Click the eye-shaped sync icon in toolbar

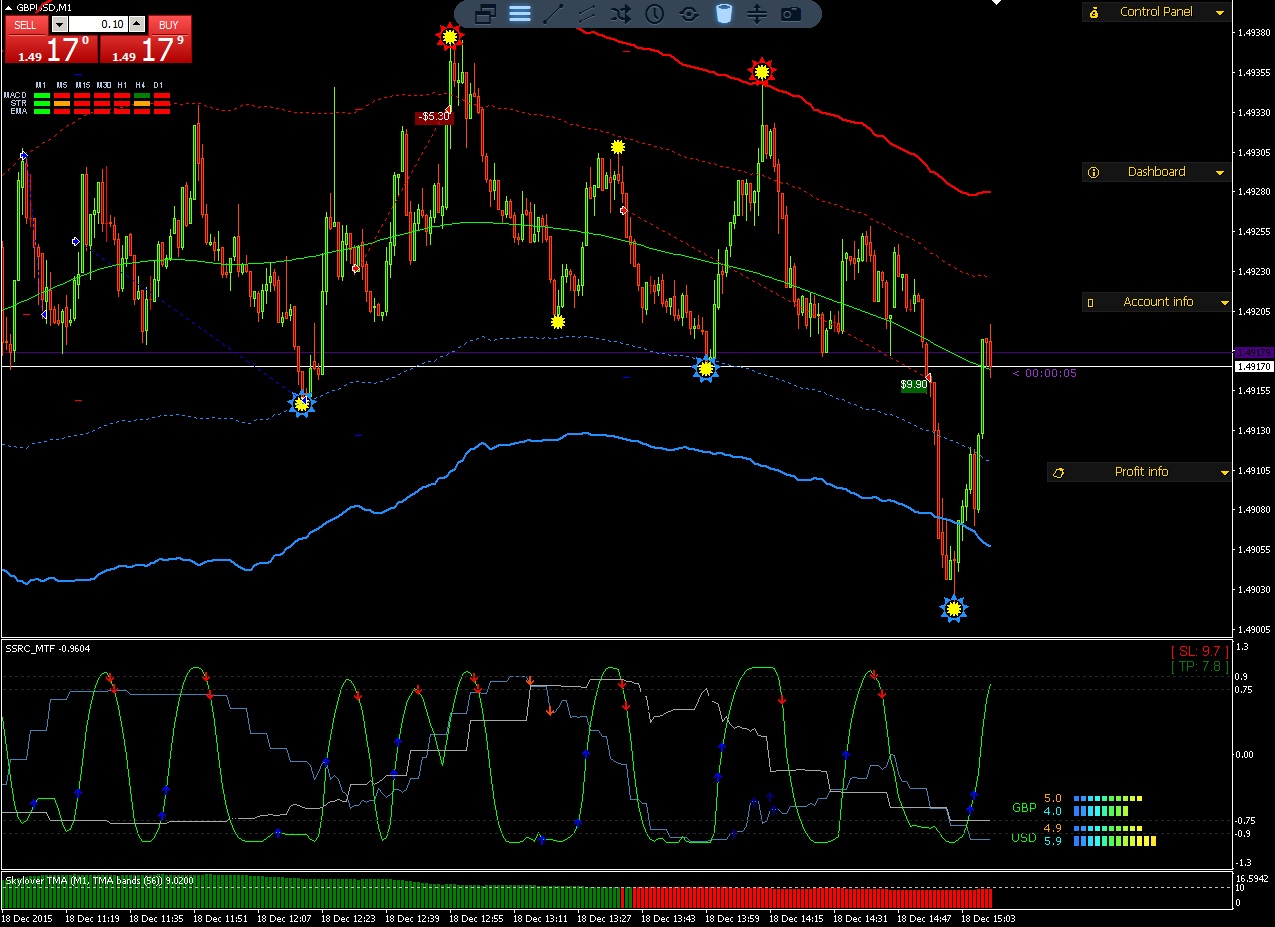pyautogui.click(x=689, y=14)
